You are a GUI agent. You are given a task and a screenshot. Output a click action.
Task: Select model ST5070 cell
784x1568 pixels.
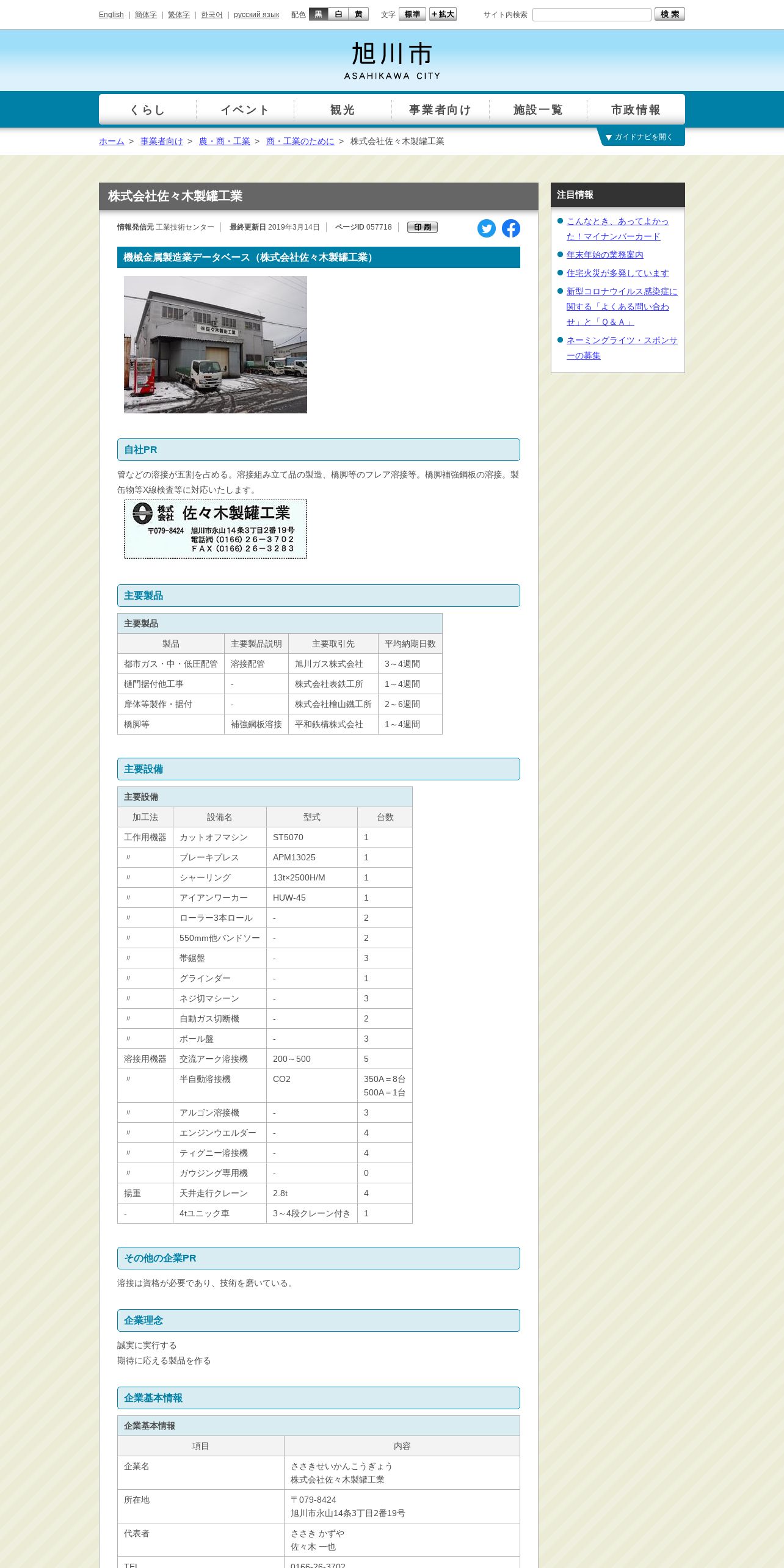pyautogui.click(x=312, y=837)
